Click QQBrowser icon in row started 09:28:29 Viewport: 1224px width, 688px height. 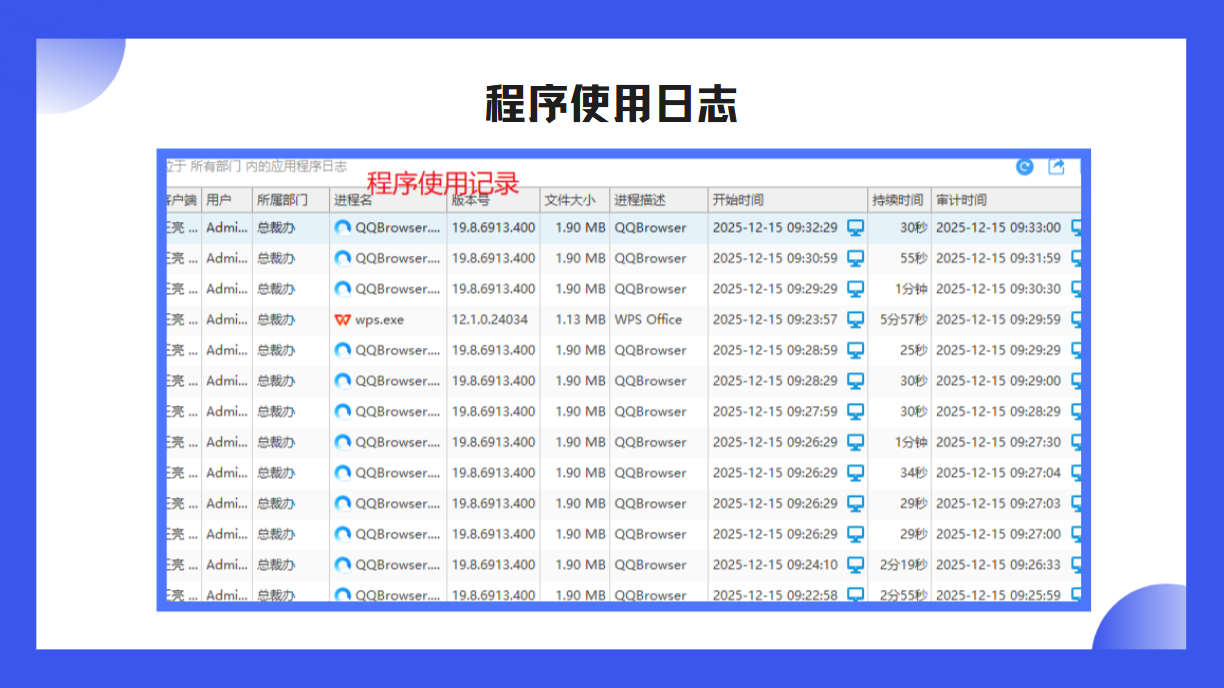pos(343,381)
